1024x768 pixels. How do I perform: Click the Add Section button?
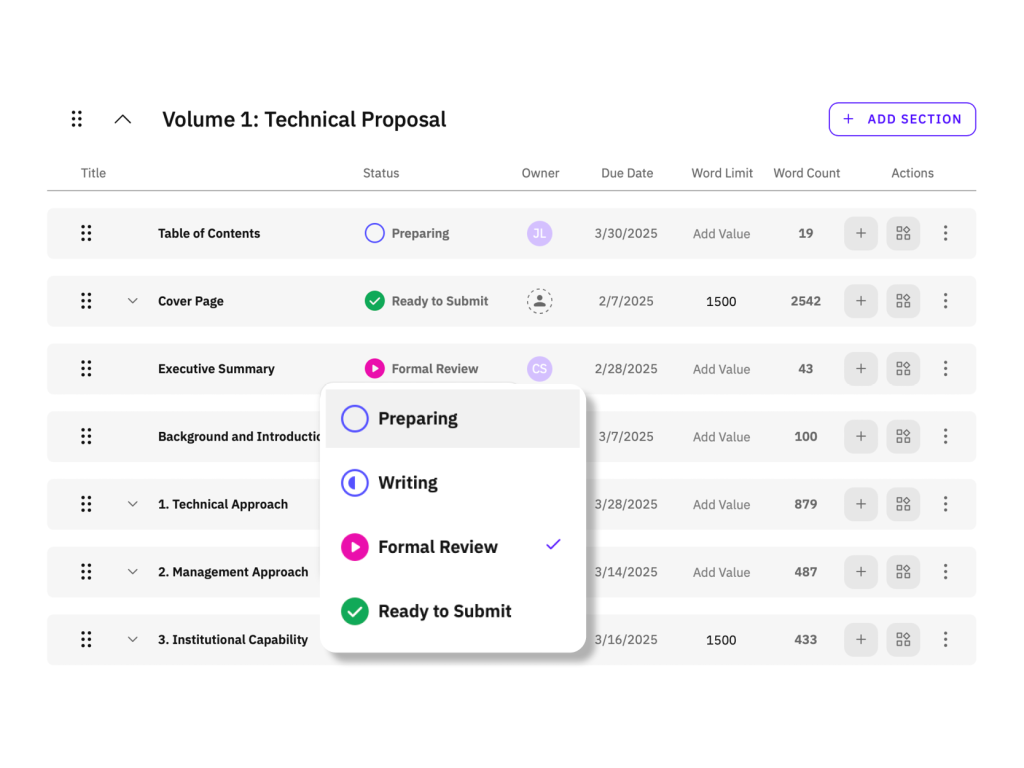tap(902, 119)
